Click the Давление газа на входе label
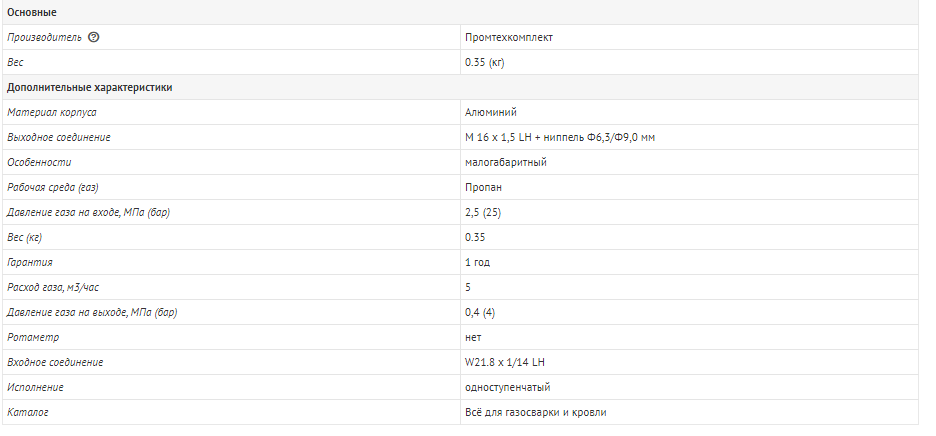This screenshot has width=936, height=436. 88,213
